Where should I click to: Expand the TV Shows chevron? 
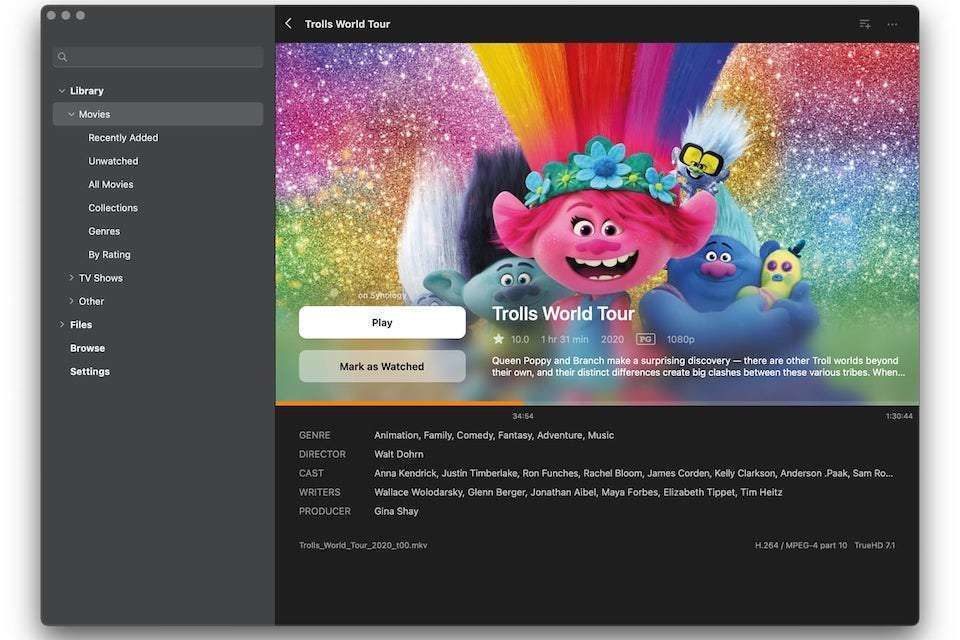71,277
